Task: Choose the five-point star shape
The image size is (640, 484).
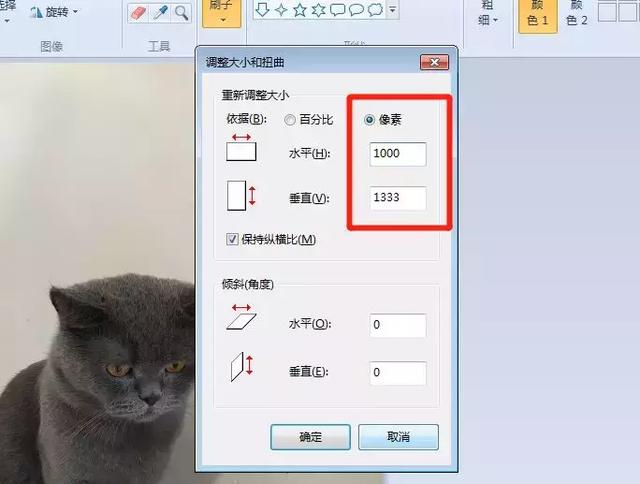Action: (300, 9)
